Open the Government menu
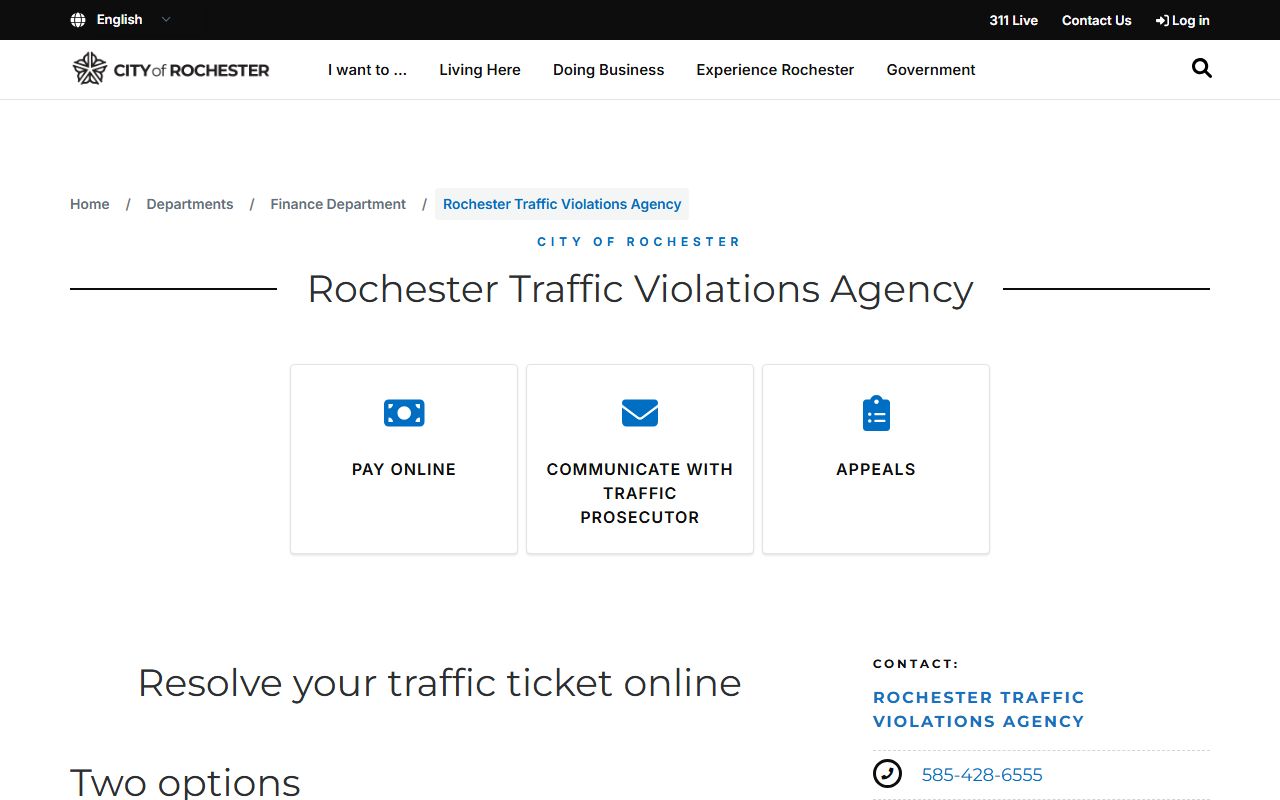Viewport: 1280px width, 800px height. pos(931,70)
